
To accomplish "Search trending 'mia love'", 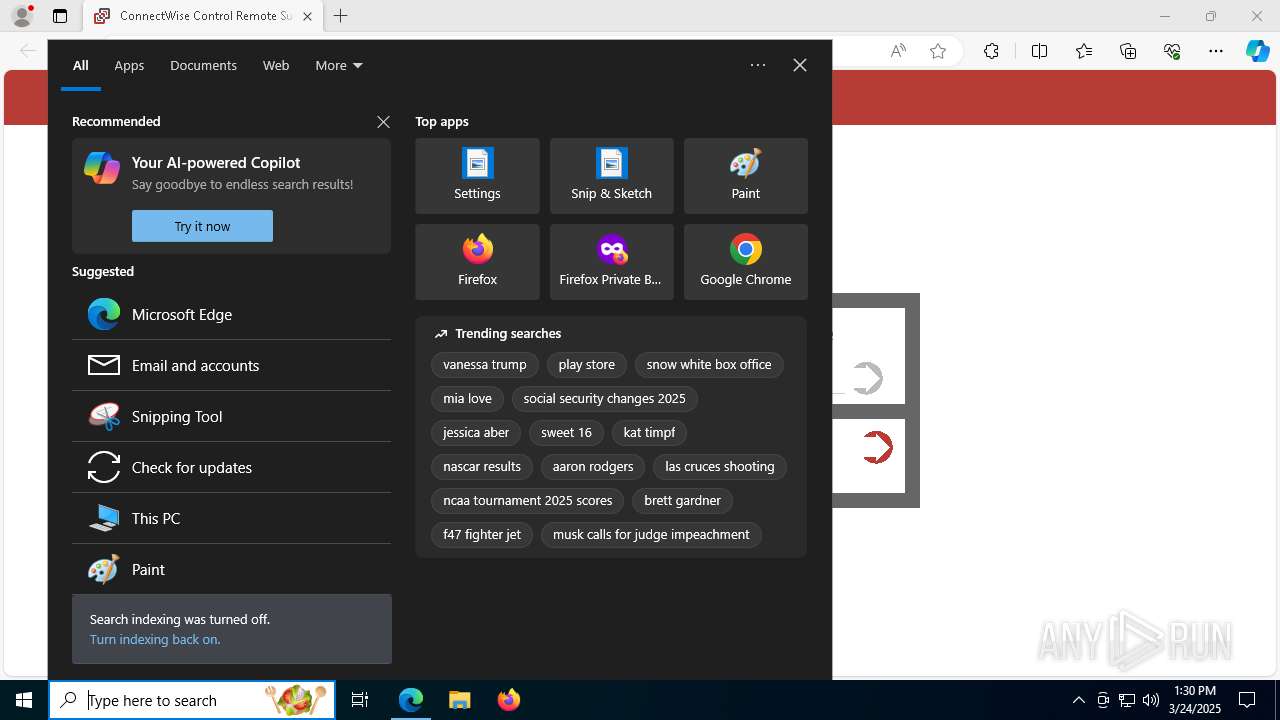I will [467, 399].
